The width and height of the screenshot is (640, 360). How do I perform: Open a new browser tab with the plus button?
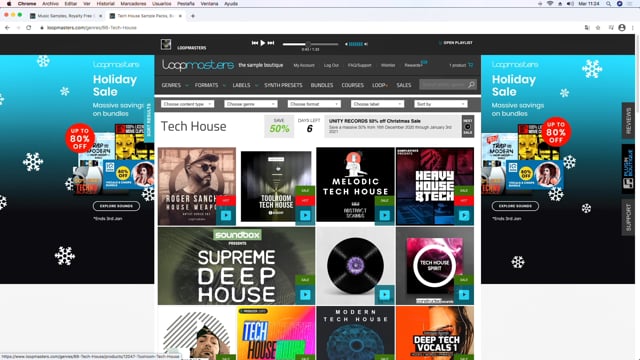(x=193, y=16)
